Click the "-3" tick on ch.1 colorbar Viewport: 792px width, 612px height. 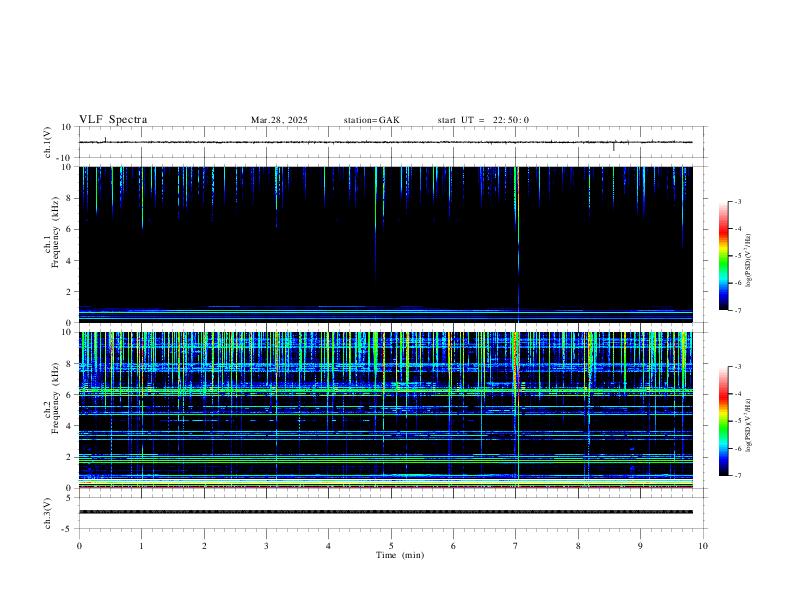point(737,201)
